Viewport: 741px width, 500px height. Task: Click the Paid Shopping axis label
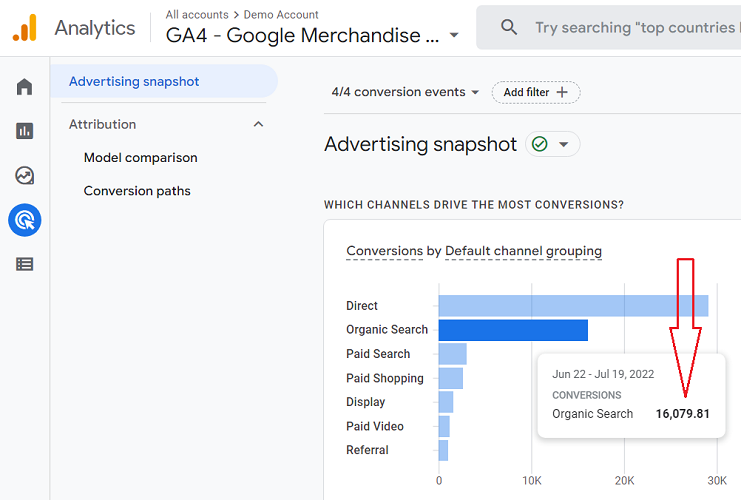click(x=385, y=378)
